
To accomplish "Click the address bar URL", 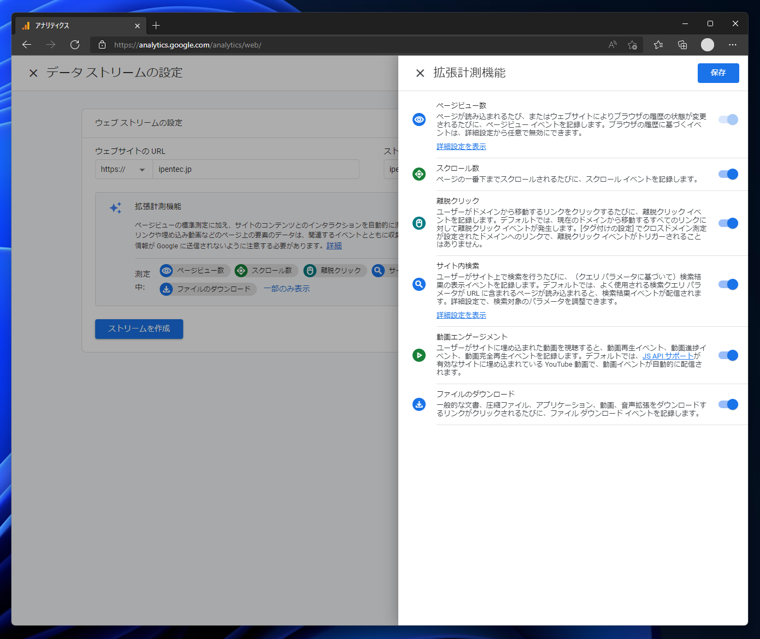I will 188,45.
